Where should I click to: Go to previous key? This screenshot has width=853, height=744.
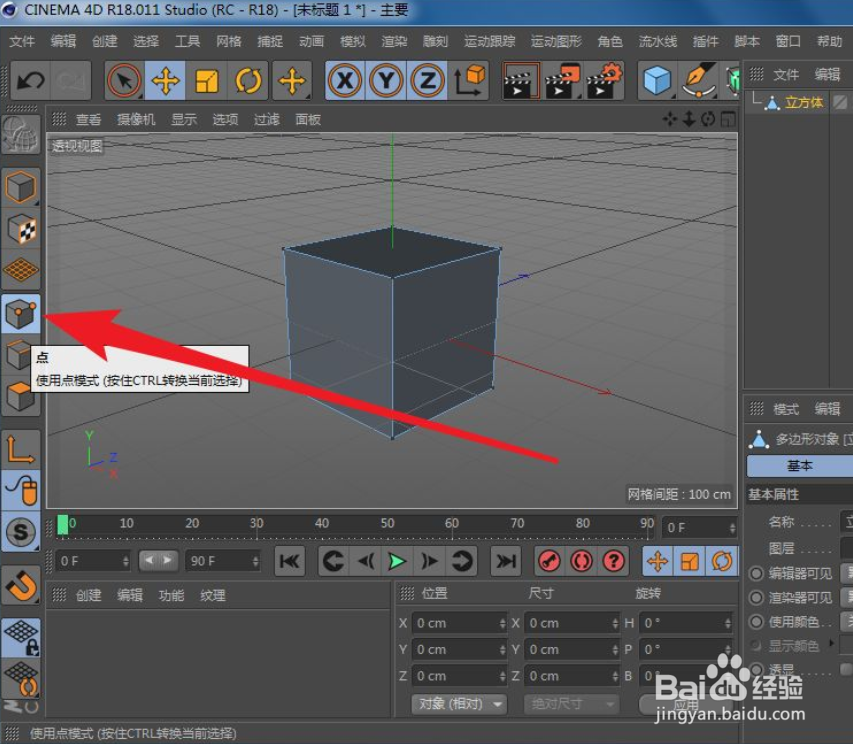(333, 561)
